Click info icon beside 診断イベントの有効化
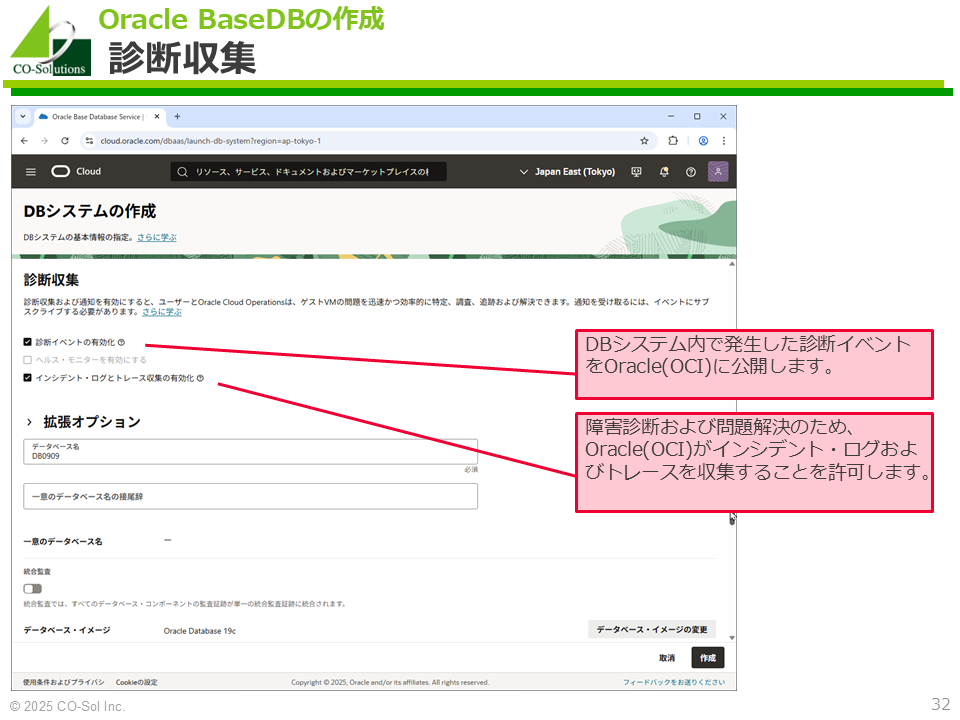The width and height of the screenshot is (960, 720). tap(121, 342)
